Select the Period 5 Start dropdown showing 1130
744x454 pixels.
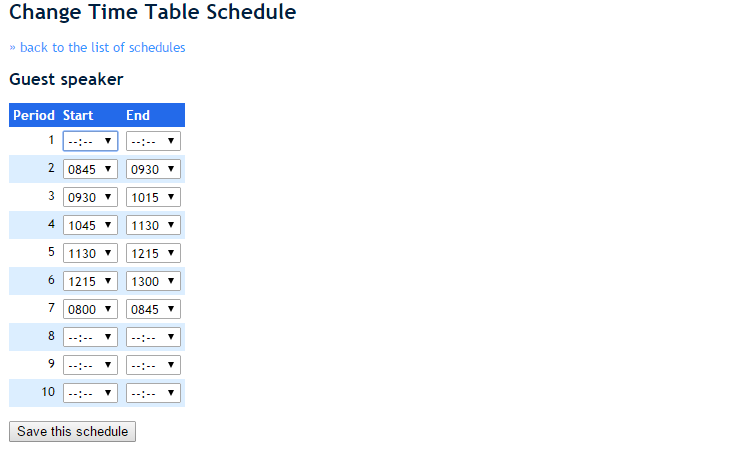pos(90,253)
